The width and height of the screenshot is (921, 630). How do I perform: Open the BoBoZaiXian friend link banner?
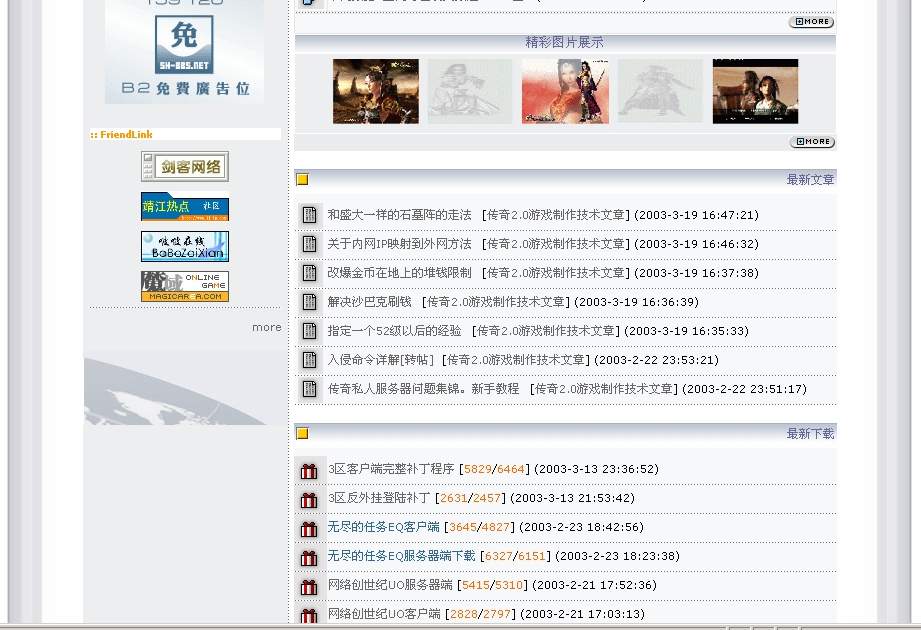coord(185,246)
